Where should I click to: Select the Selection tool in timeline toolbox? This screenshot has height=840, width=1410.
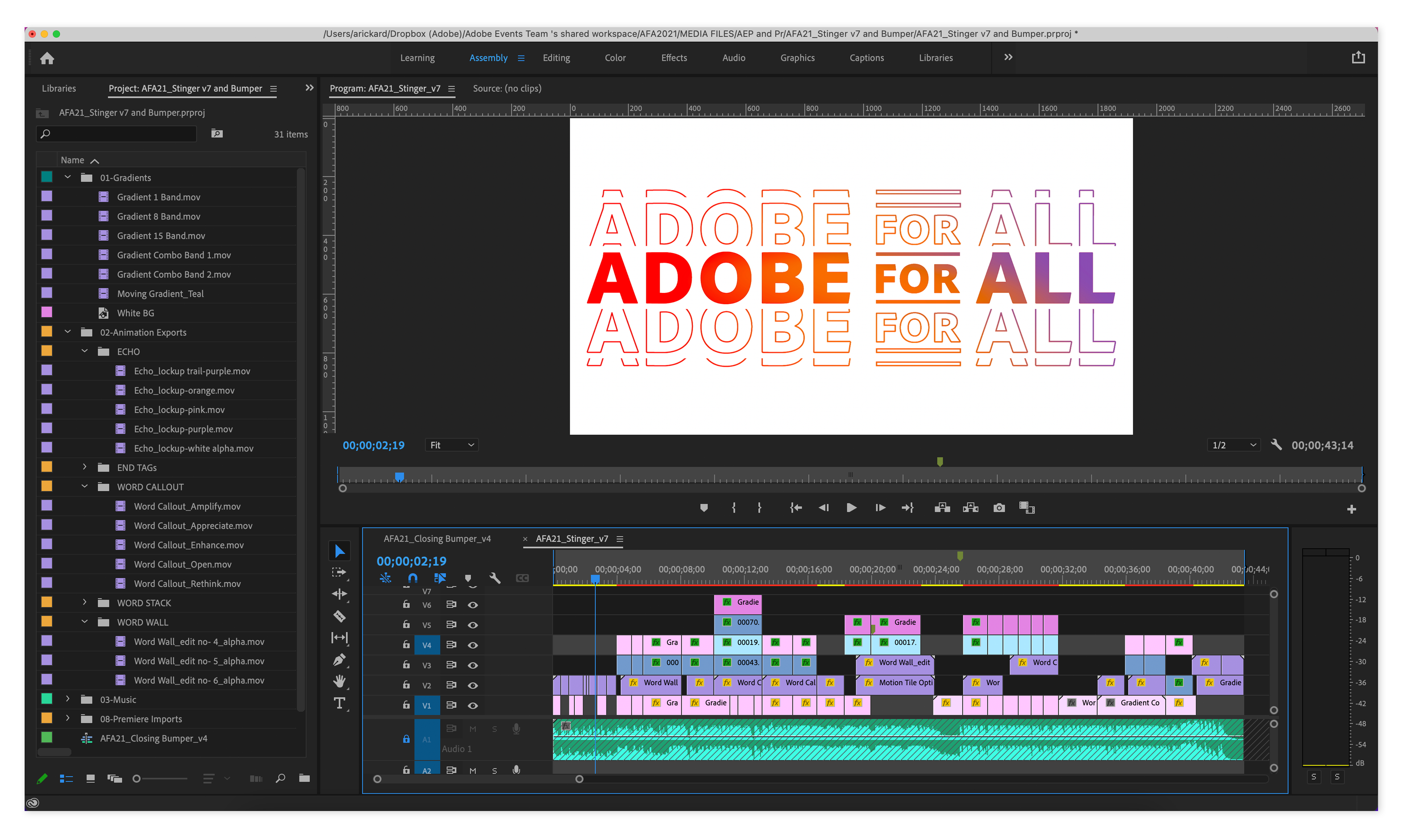click(340, 551)
